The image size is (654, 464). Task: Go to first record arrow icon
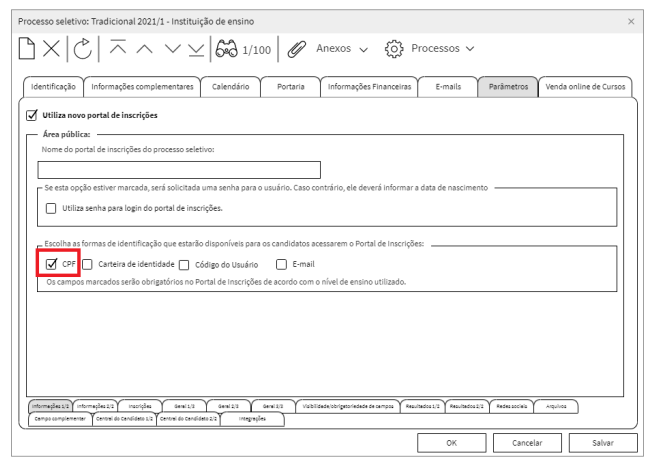(118, 47)
